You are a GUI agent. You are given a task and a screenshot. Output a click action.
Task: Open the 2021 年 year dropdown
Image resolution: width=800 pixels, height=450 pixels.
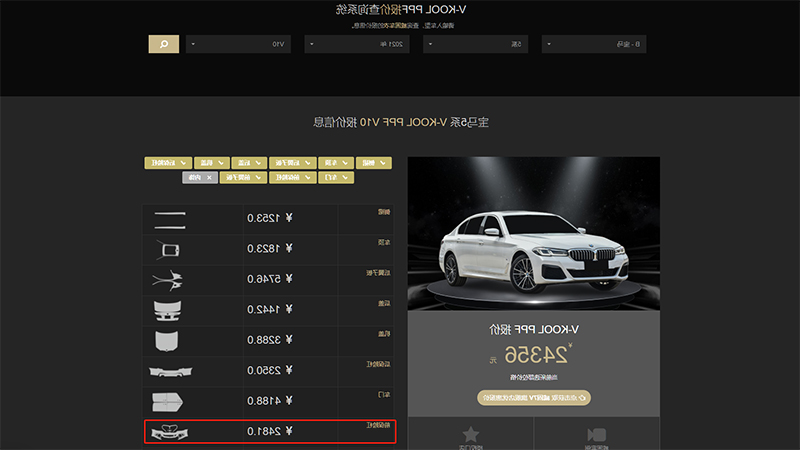(357, 44)
